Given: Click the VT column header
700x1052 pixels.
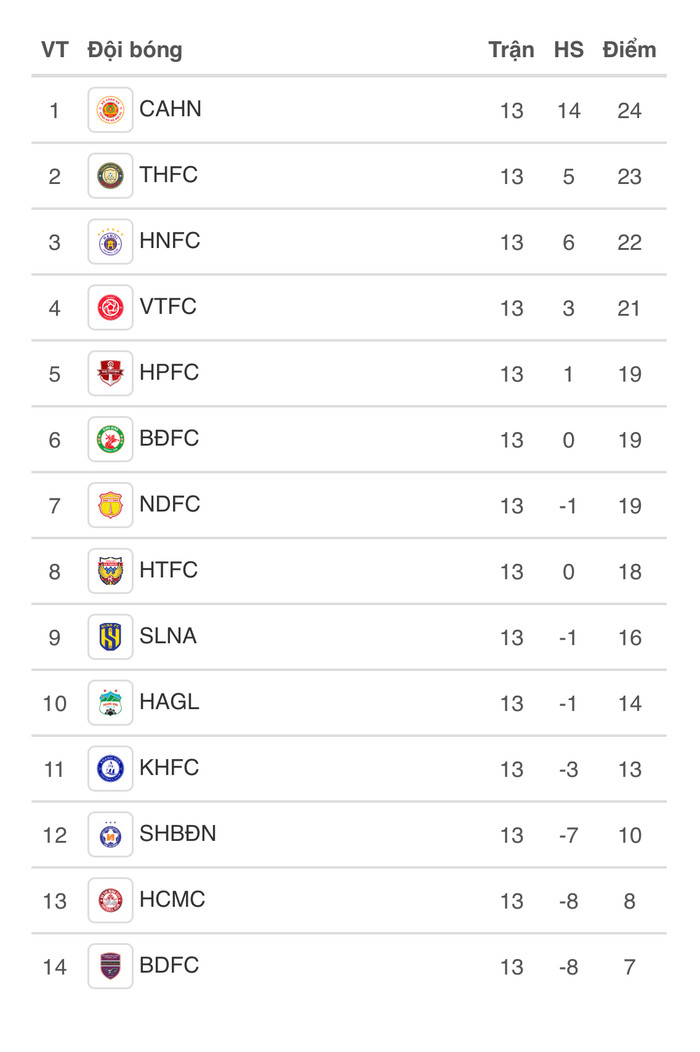Looking at the screenshot, I should 54,50.
